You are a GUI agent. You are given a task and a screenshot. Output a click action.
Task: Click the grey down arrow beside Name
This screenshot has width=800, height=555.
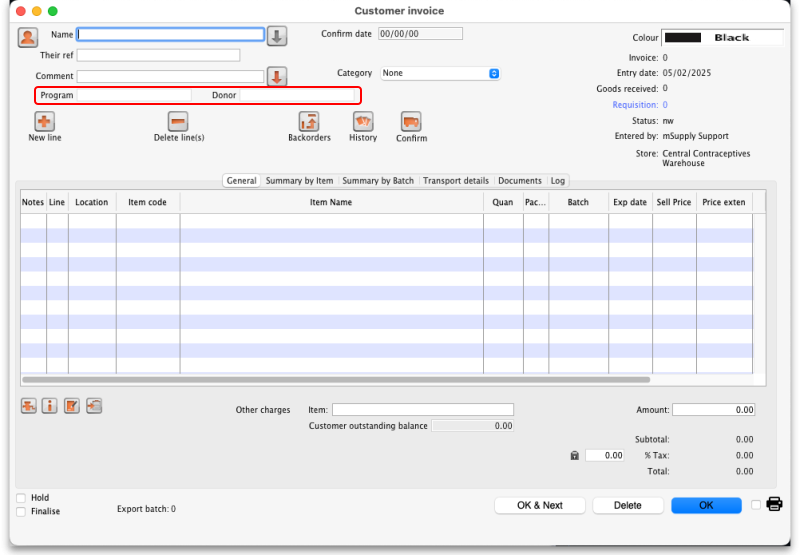point(277,36)
